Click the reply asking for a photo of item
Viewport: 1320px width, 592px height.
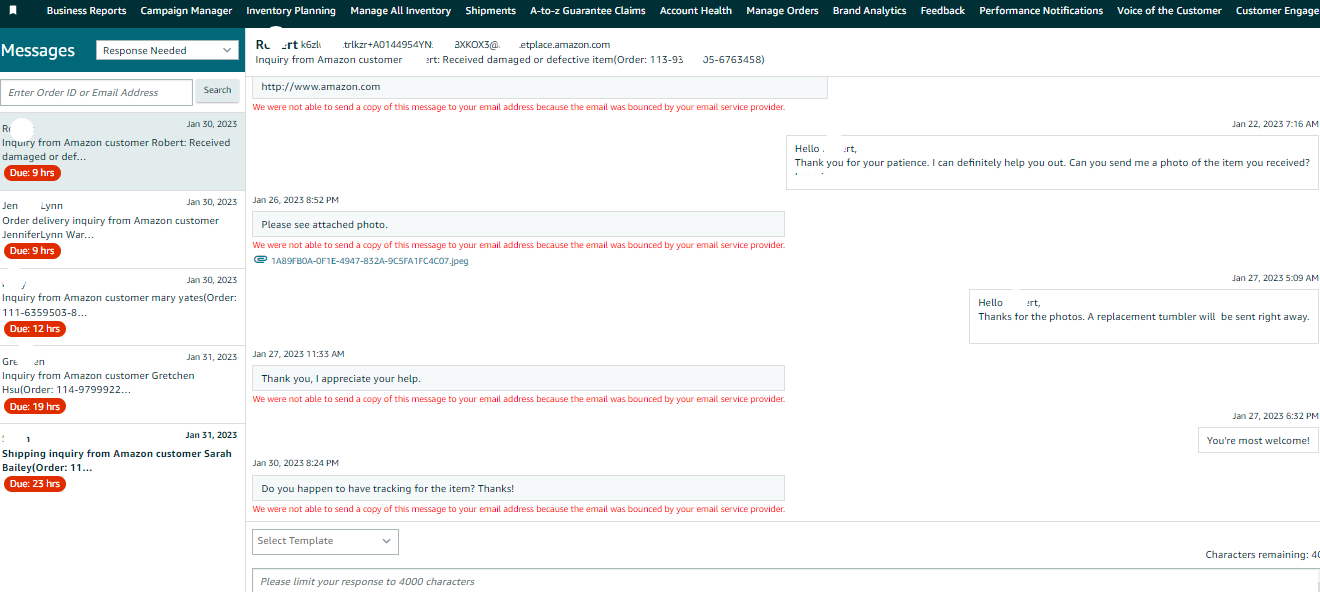point(1052,162)
